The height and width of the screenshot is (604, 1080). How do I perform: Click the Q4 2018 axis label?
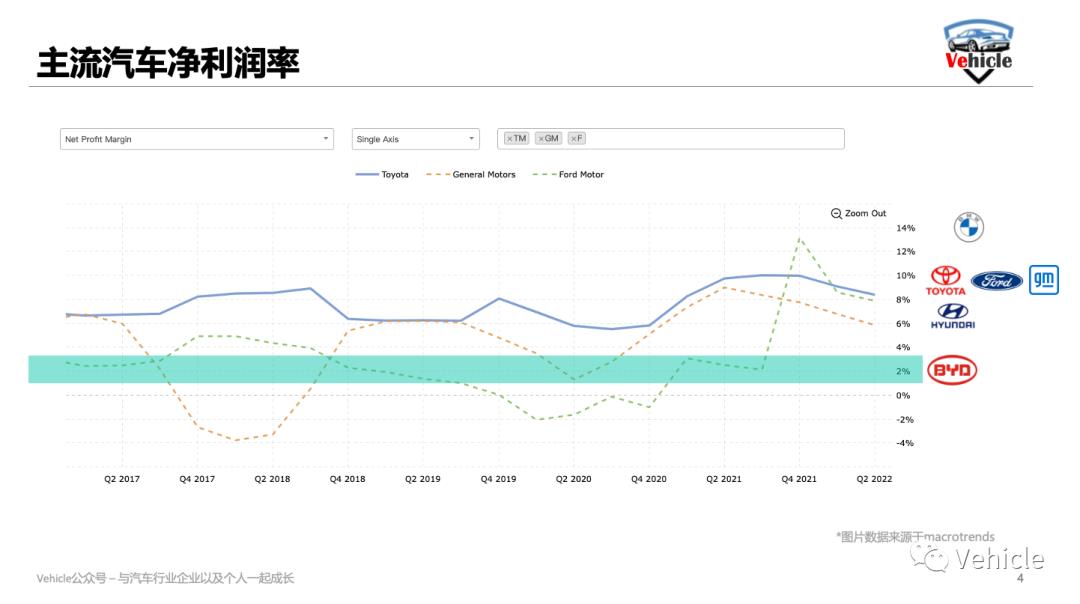(x=347, y=479)
